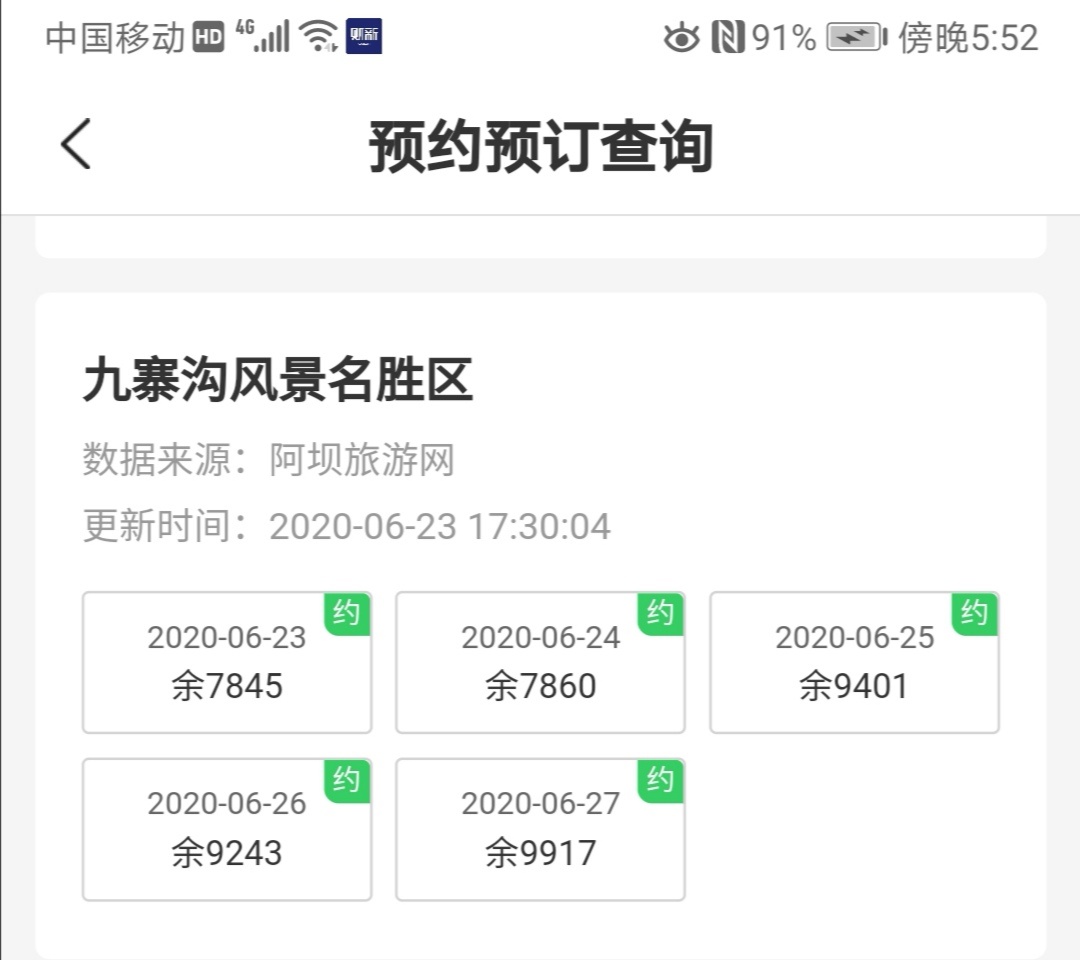Tap the green 约 badge on 2020-06-24
This screenshot has height=960, width=1080.
tap(660, 613)
